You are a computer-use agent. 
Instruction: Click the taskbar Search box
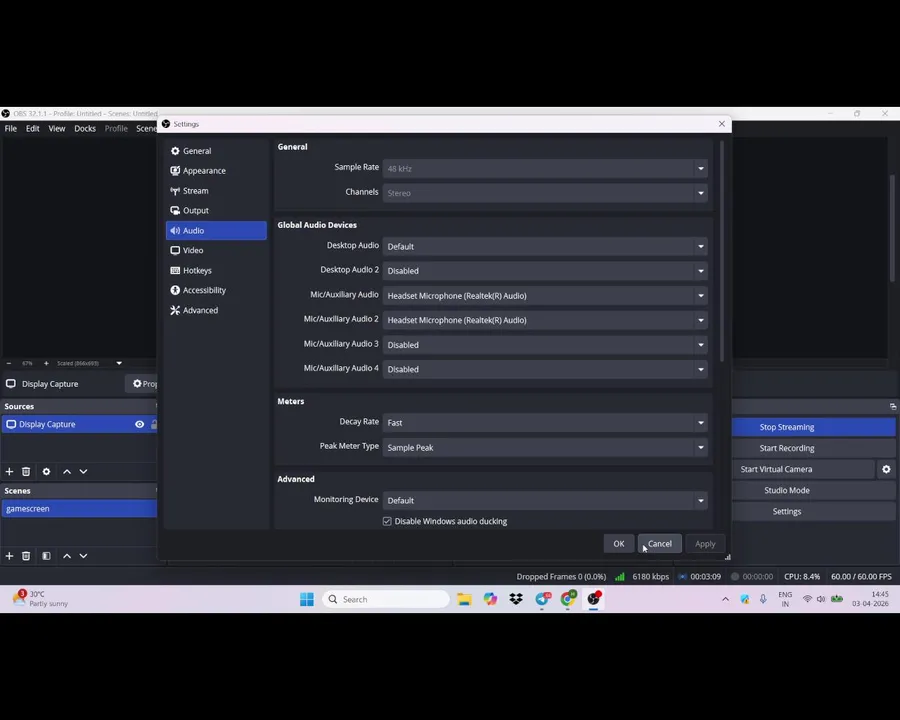coord(386,599)
